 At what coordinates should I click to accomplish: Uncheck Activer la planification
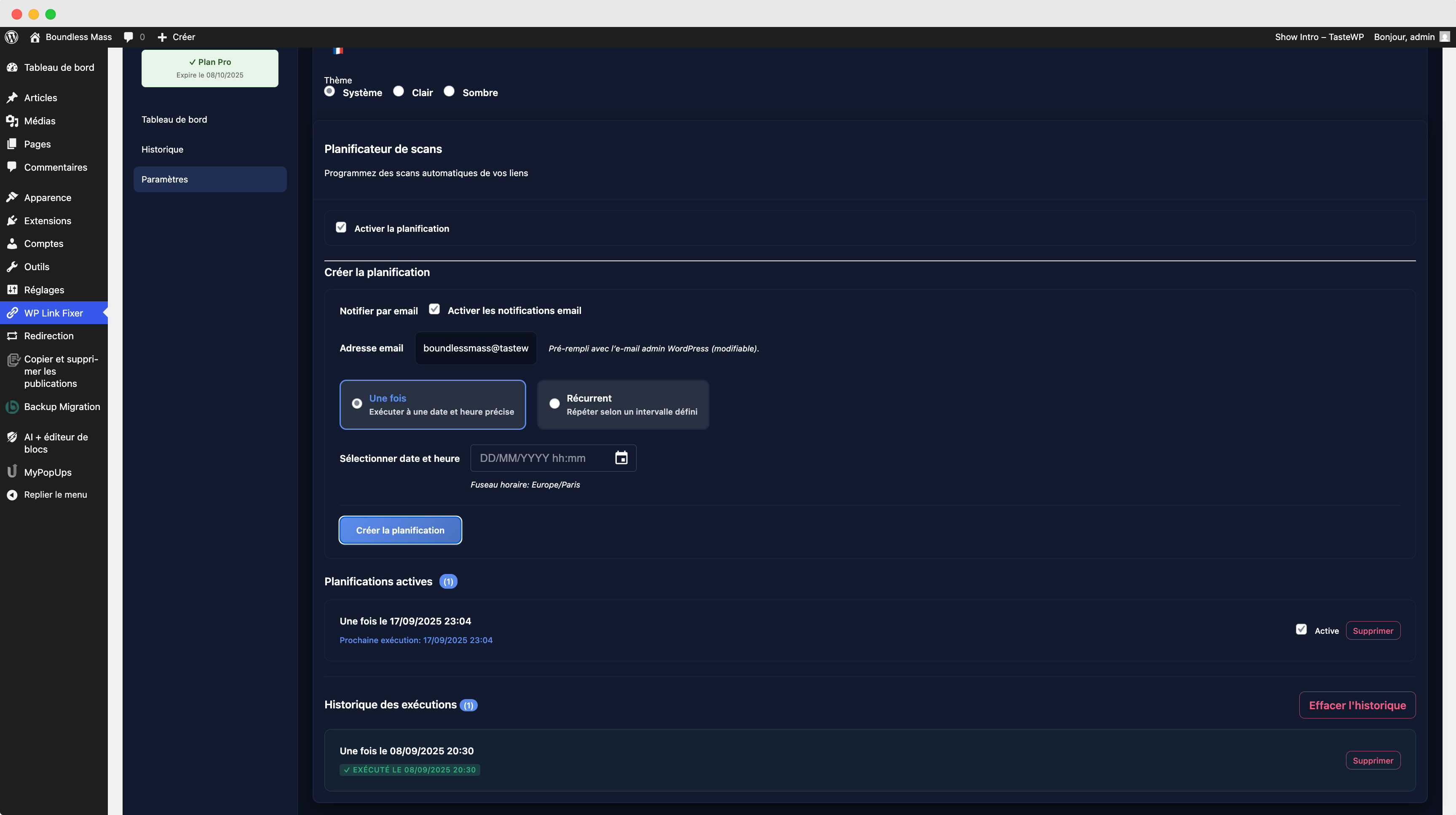(341, 227)
